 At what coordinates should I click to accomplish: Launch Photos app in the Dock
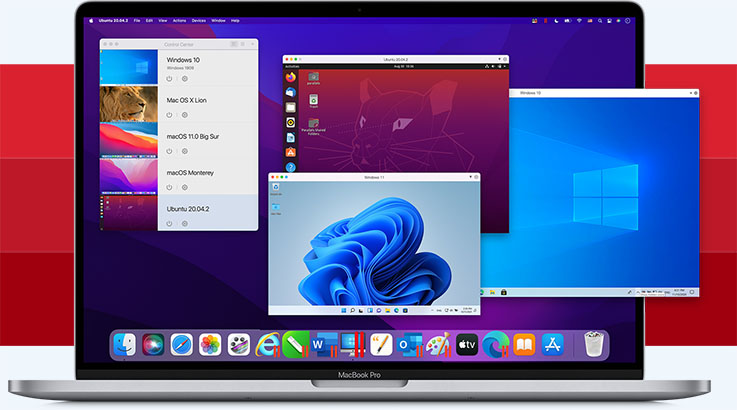(210, 345)
